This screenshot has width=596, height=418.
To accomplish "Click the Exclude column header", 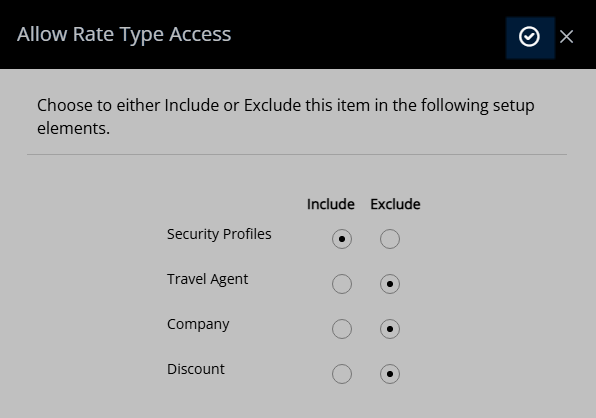I will coord(395,204).
